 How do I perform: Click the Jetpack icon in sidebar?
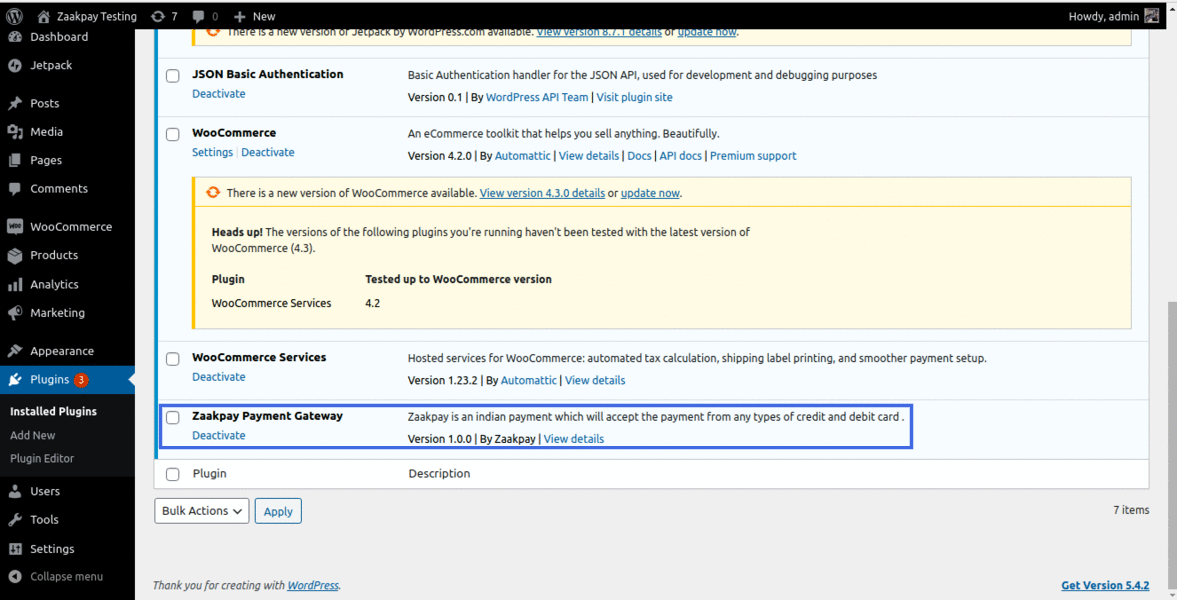click(14, 65)
